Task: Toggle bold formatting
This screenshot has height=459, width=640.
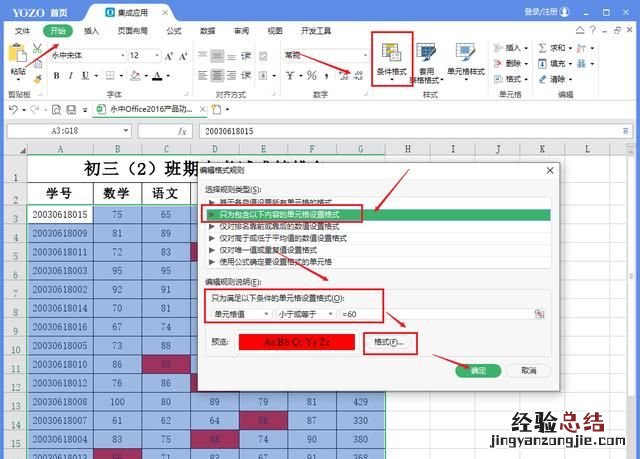Action: (56, 75)
